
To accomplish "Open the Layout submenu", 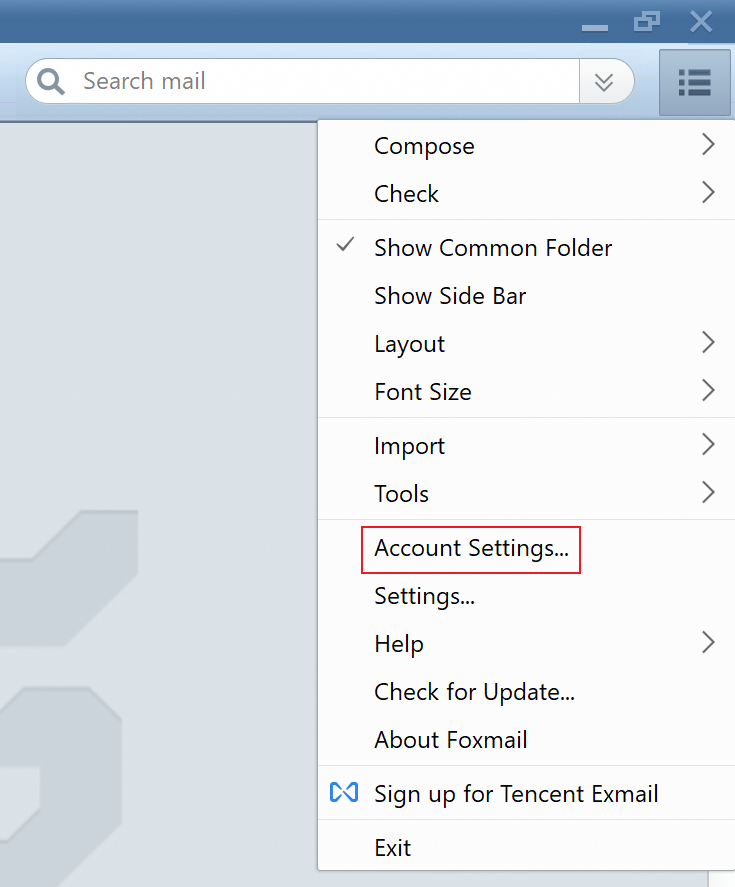I will coord(410,344).
